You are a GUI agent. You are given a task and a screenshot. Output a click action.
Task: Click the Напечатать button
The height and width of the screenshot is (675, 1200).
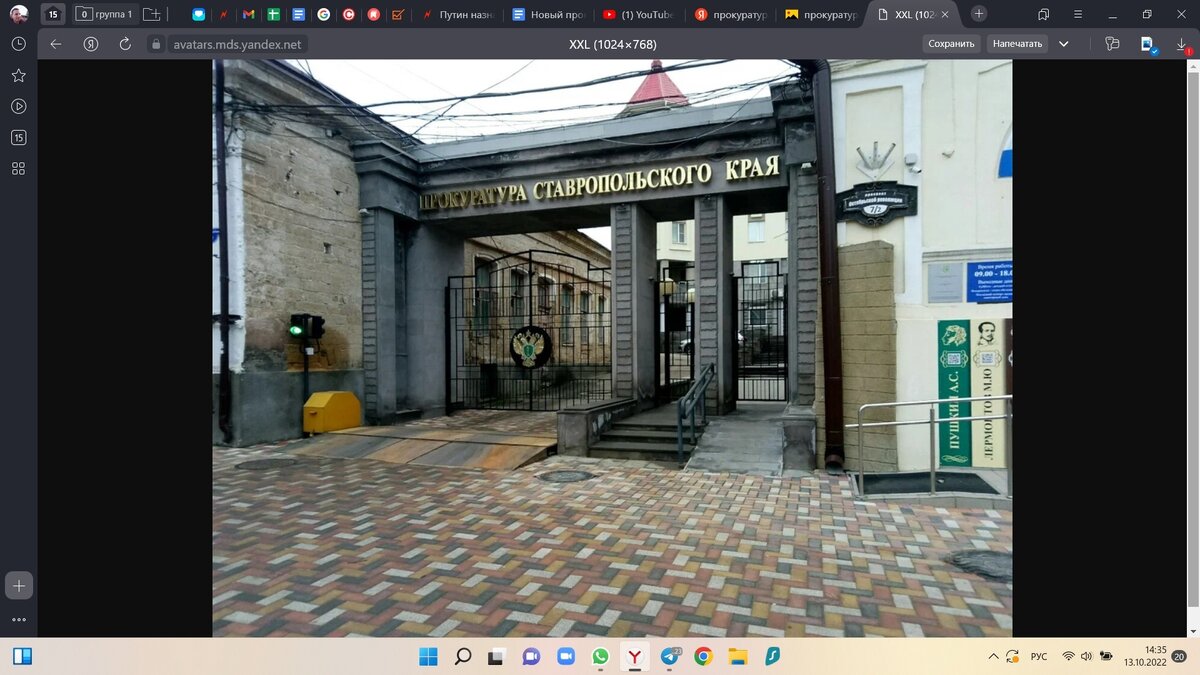[x=1018, y=44]
